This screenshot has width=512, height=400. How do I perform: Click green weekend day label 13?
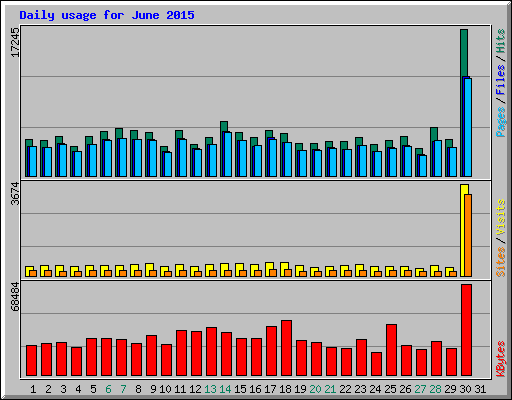coord(210,389)
